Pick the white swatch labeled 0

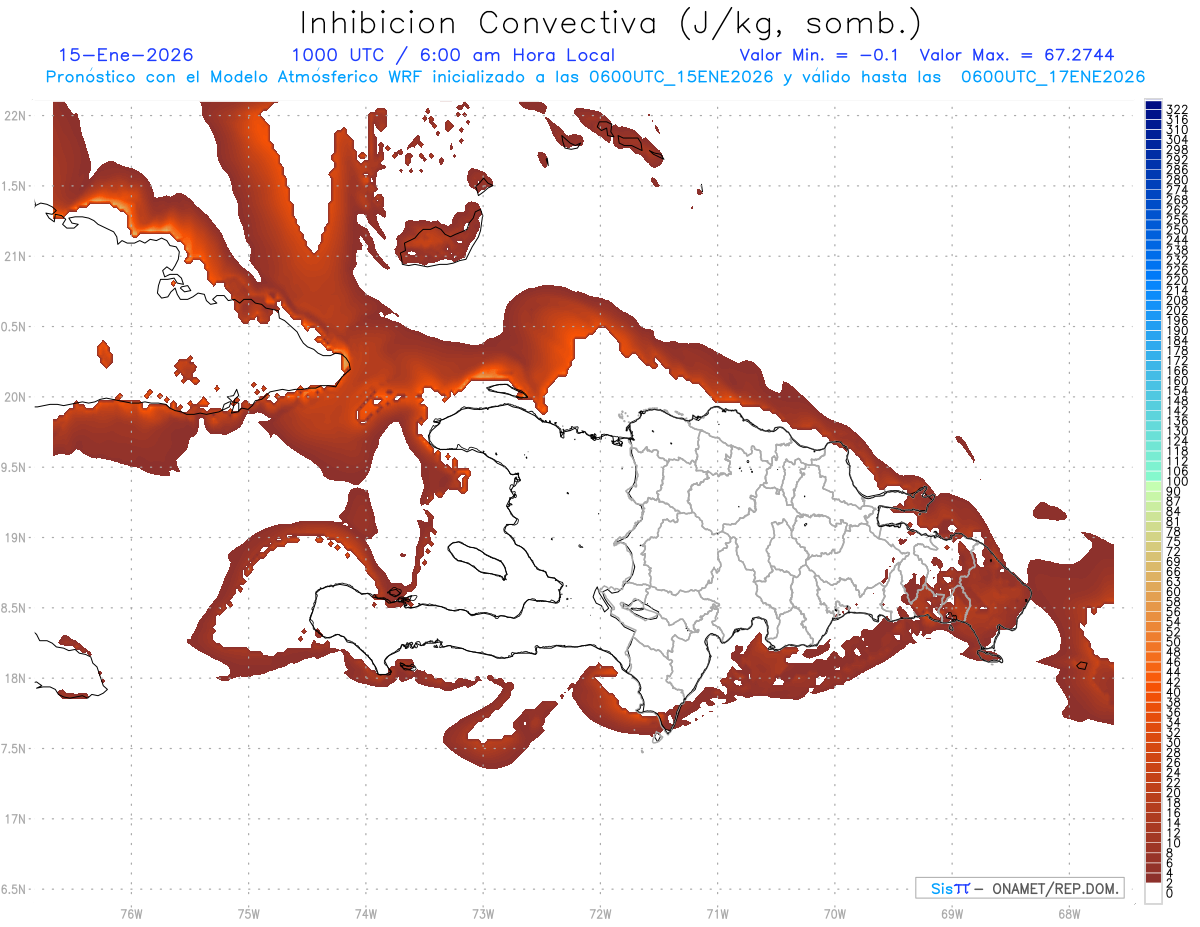pos(1154,895)
